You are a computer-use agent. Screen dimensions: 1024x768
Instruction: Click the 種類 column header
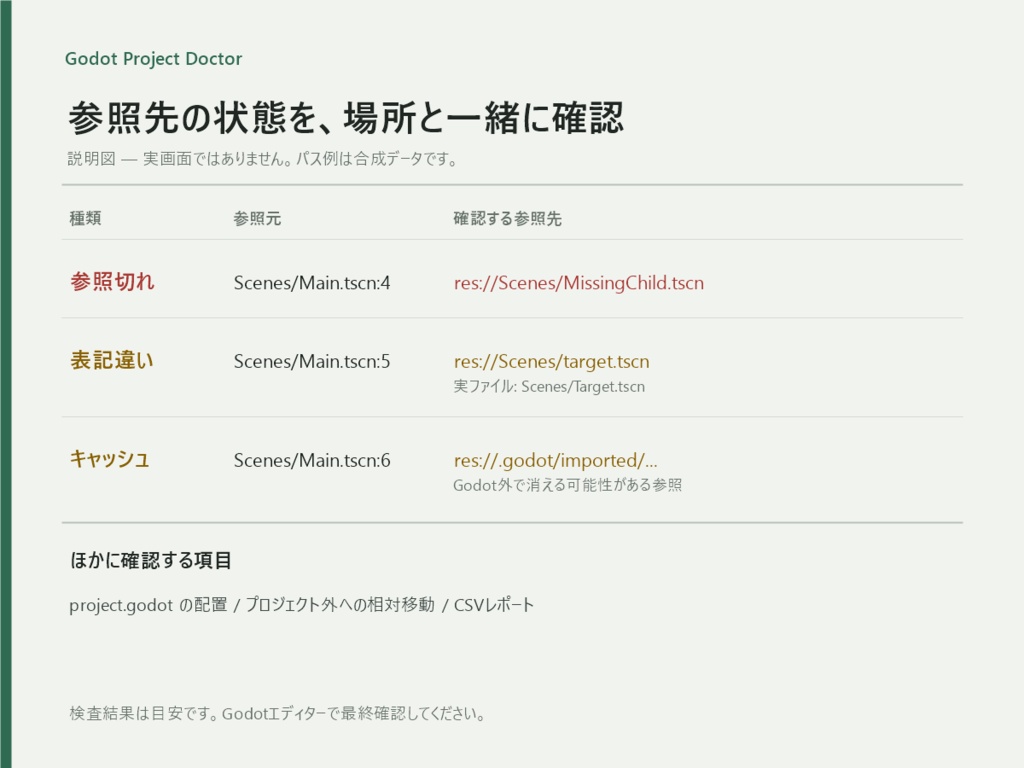pos(86,218)
